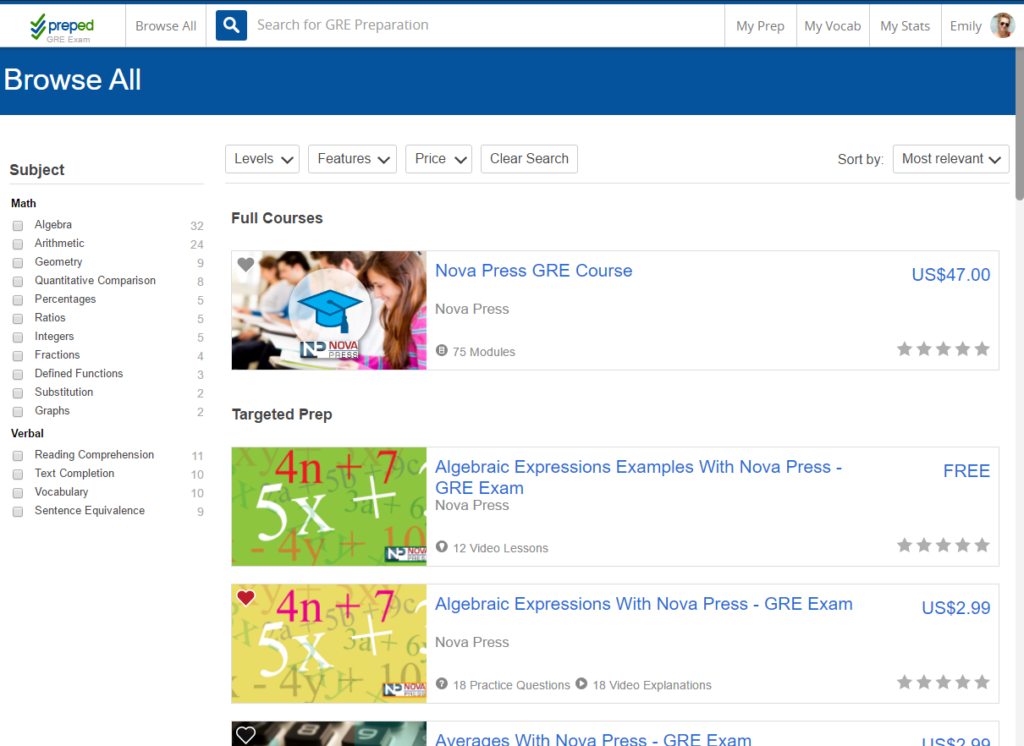1024x746 pixels.
Task: Click the 18 Video Explanations play icon
Action: coord(581,684)
